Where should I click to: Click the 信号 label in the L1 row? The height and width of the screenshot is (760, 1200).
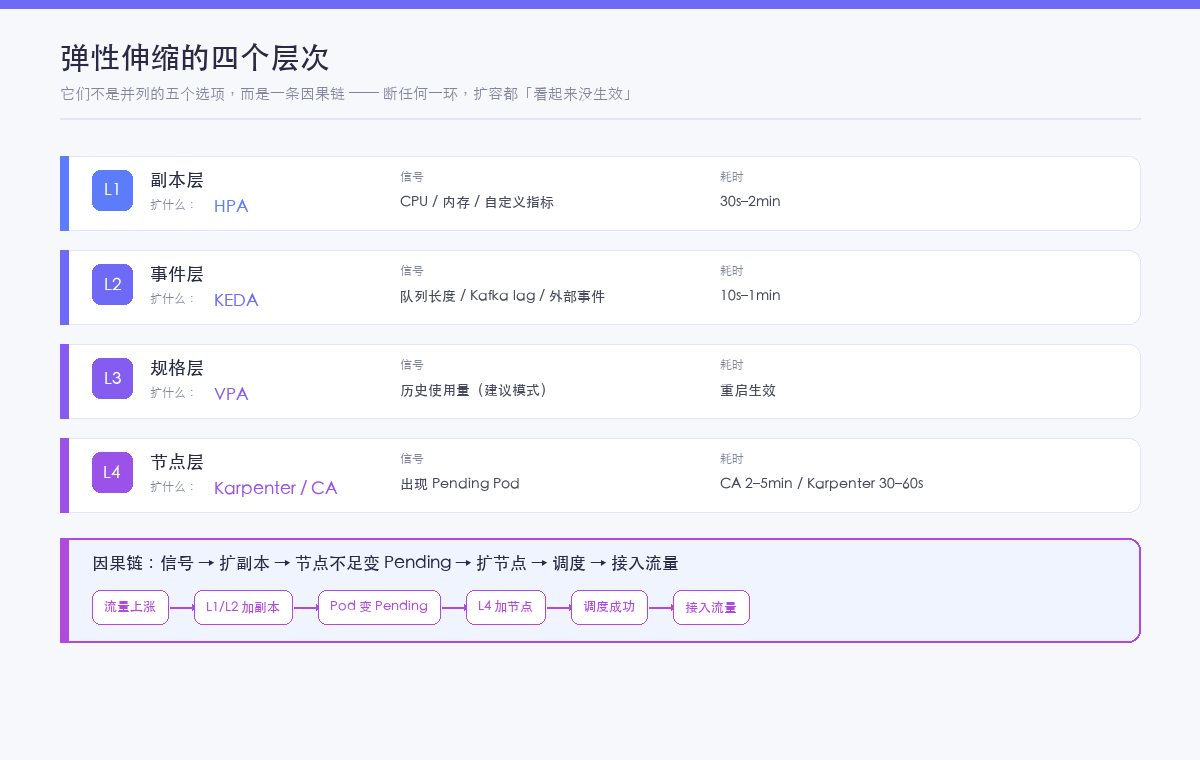pos(412,177)
